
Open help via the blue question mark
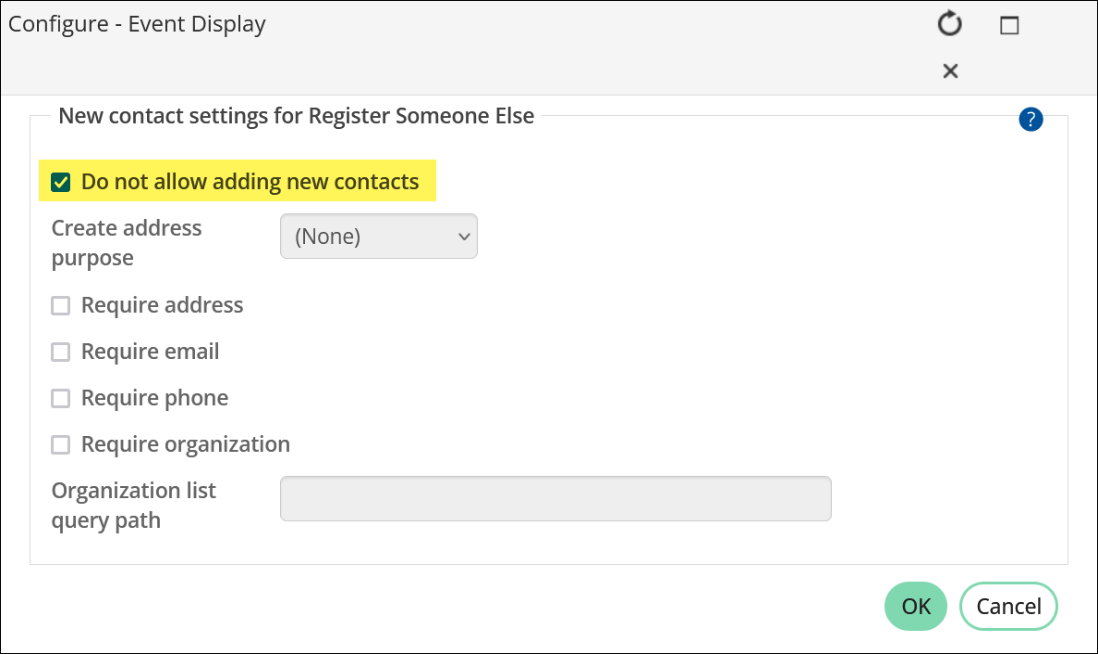pos(1031,119)
